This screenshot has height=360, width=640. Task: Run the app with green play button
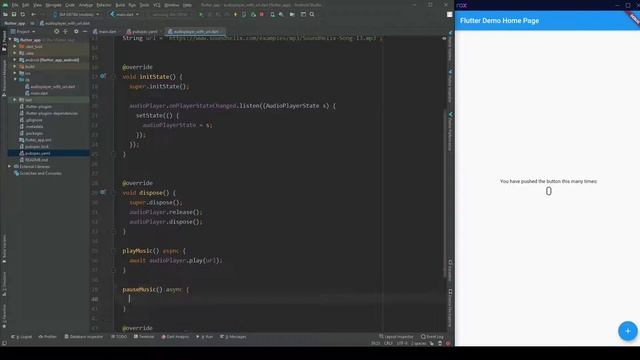pos(200,14)
